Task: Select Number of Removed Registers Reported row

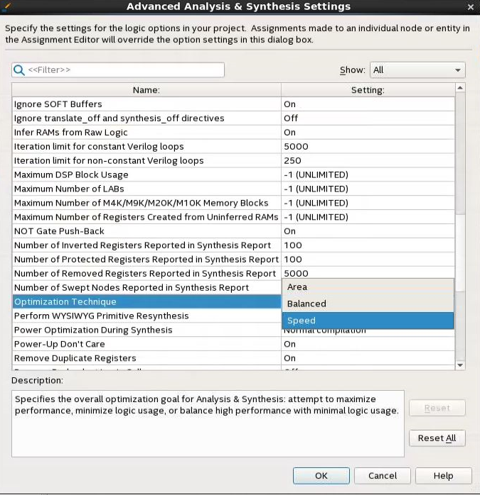Action: [x=147, y=273]
